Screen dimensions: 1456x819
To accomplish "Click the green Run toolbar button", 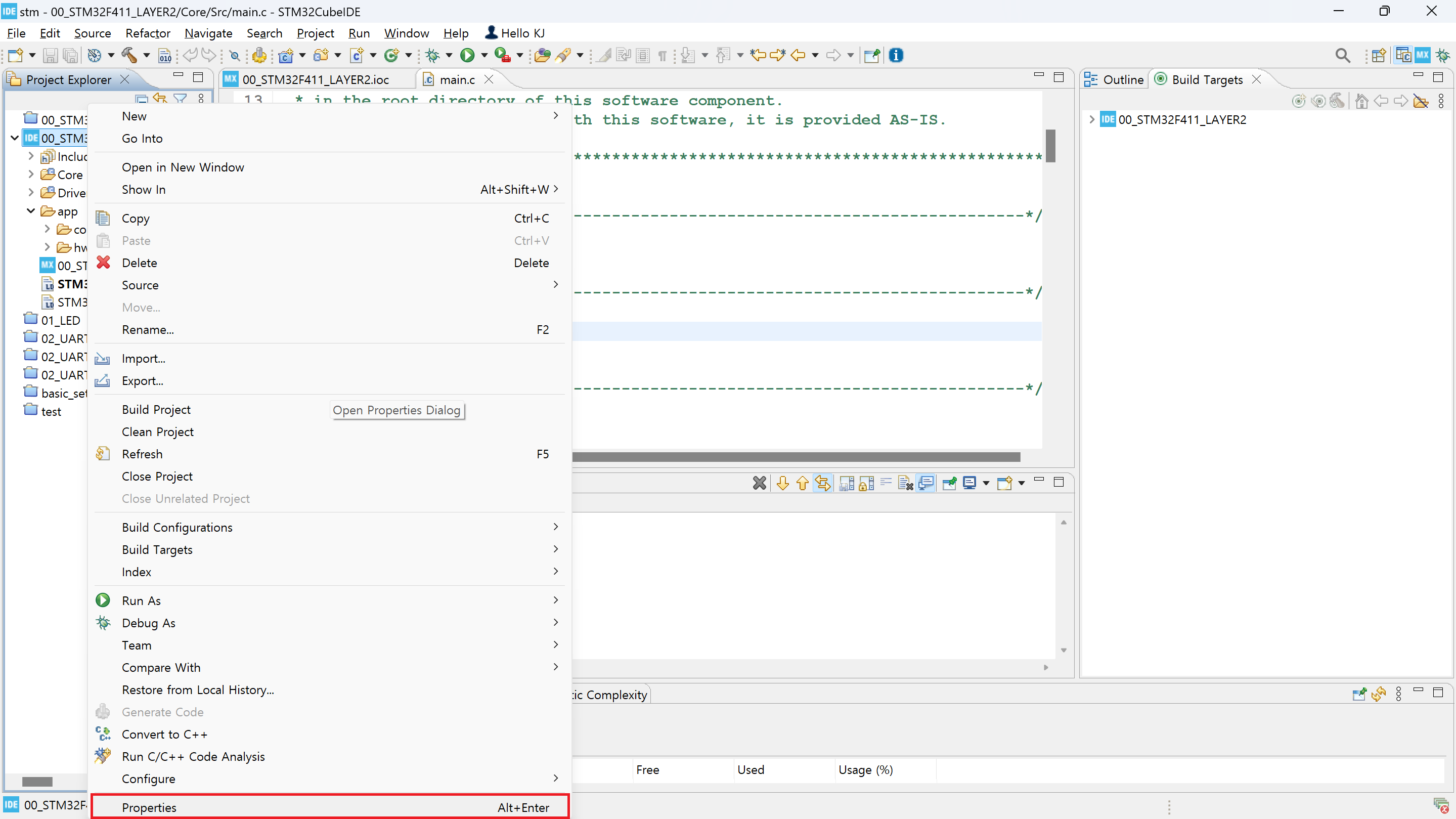I will click(x=467, y=55).
